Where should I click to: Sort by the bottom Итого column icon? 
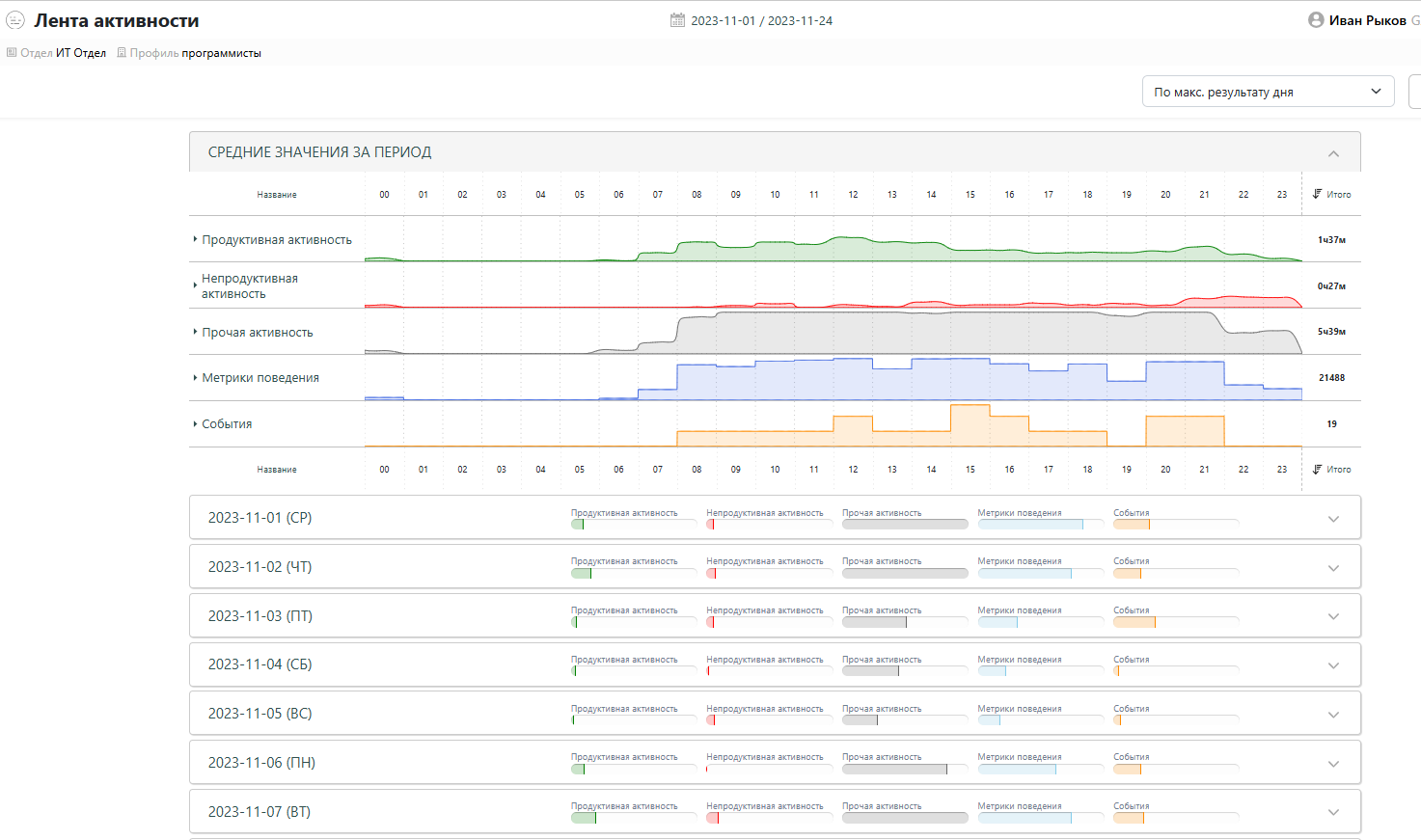point(1317,470)
